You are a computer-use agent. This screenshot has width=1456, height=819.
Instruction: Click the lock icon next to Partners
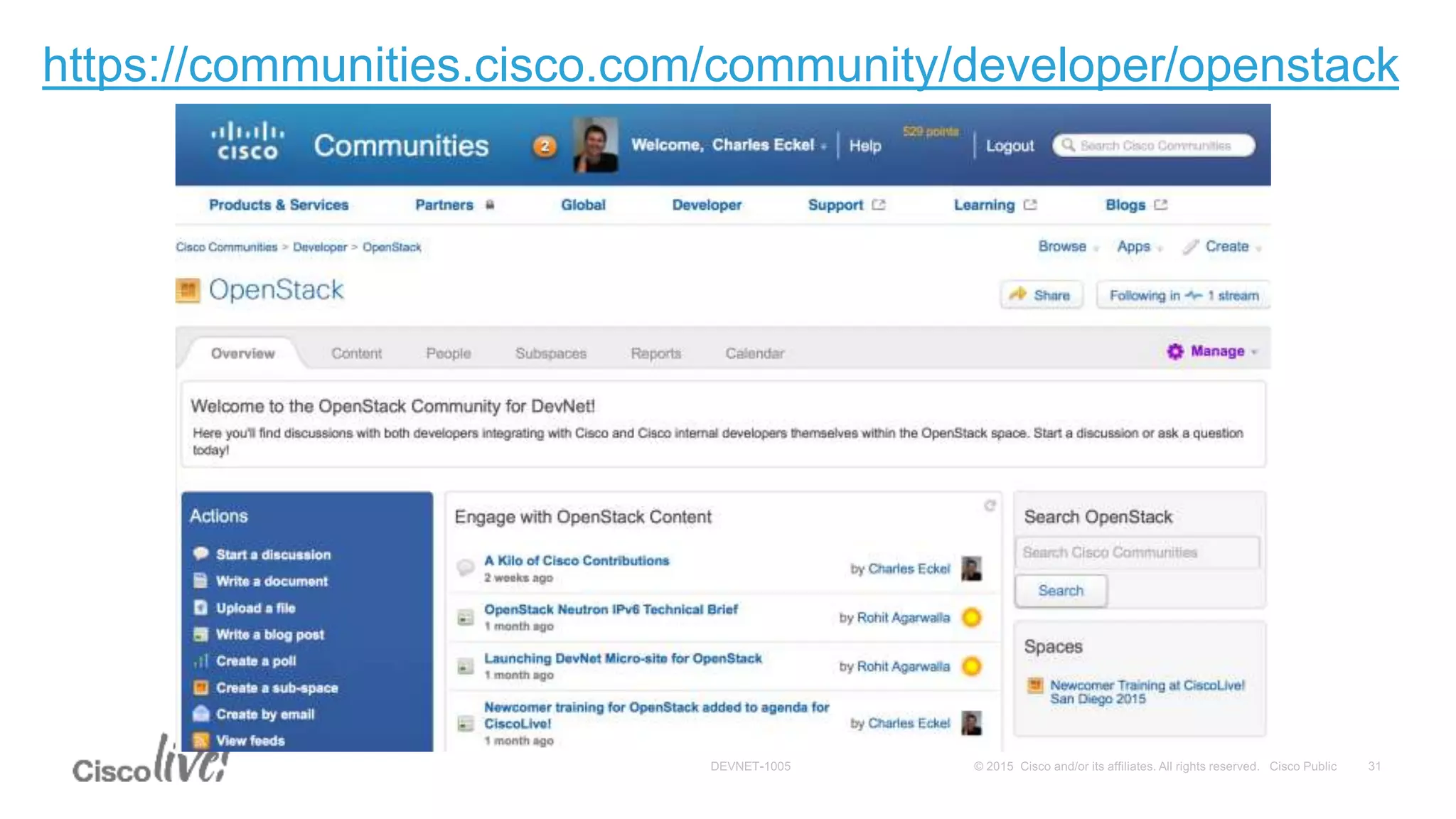pos(490,205)
